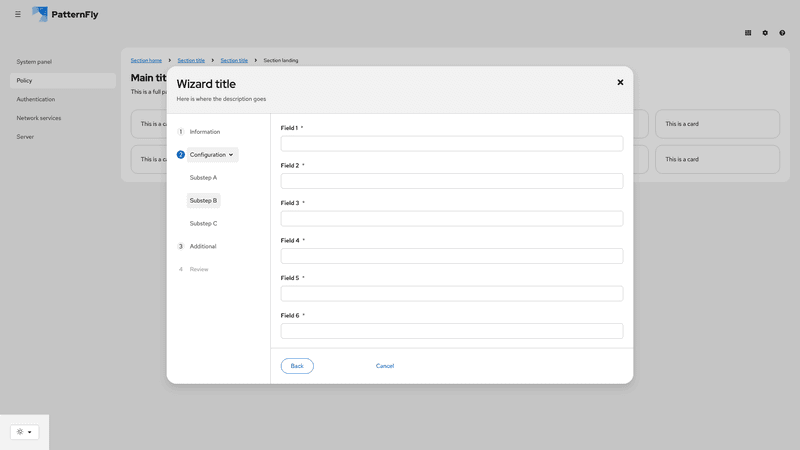Collapse the Configuration step
The image size is (800, 450).
coord(212,155)
